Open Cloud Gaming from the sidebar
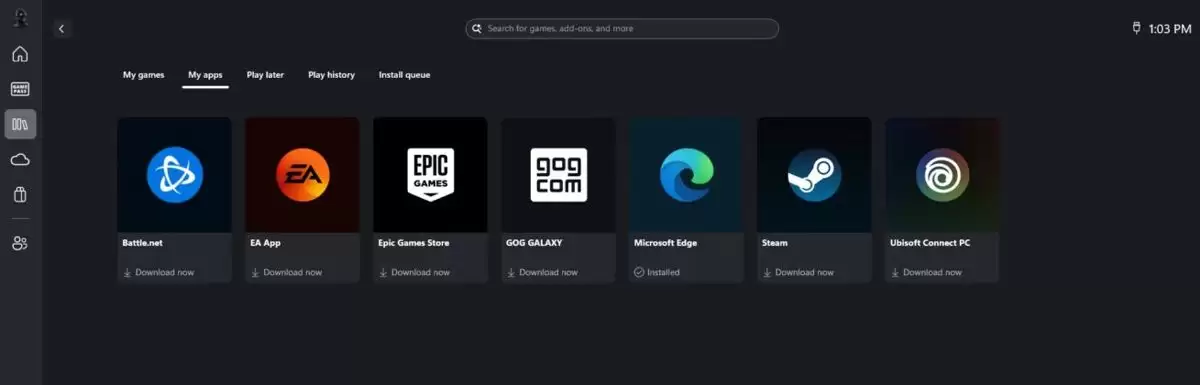Screen dimensions: 1200x385 click(20, 159)
